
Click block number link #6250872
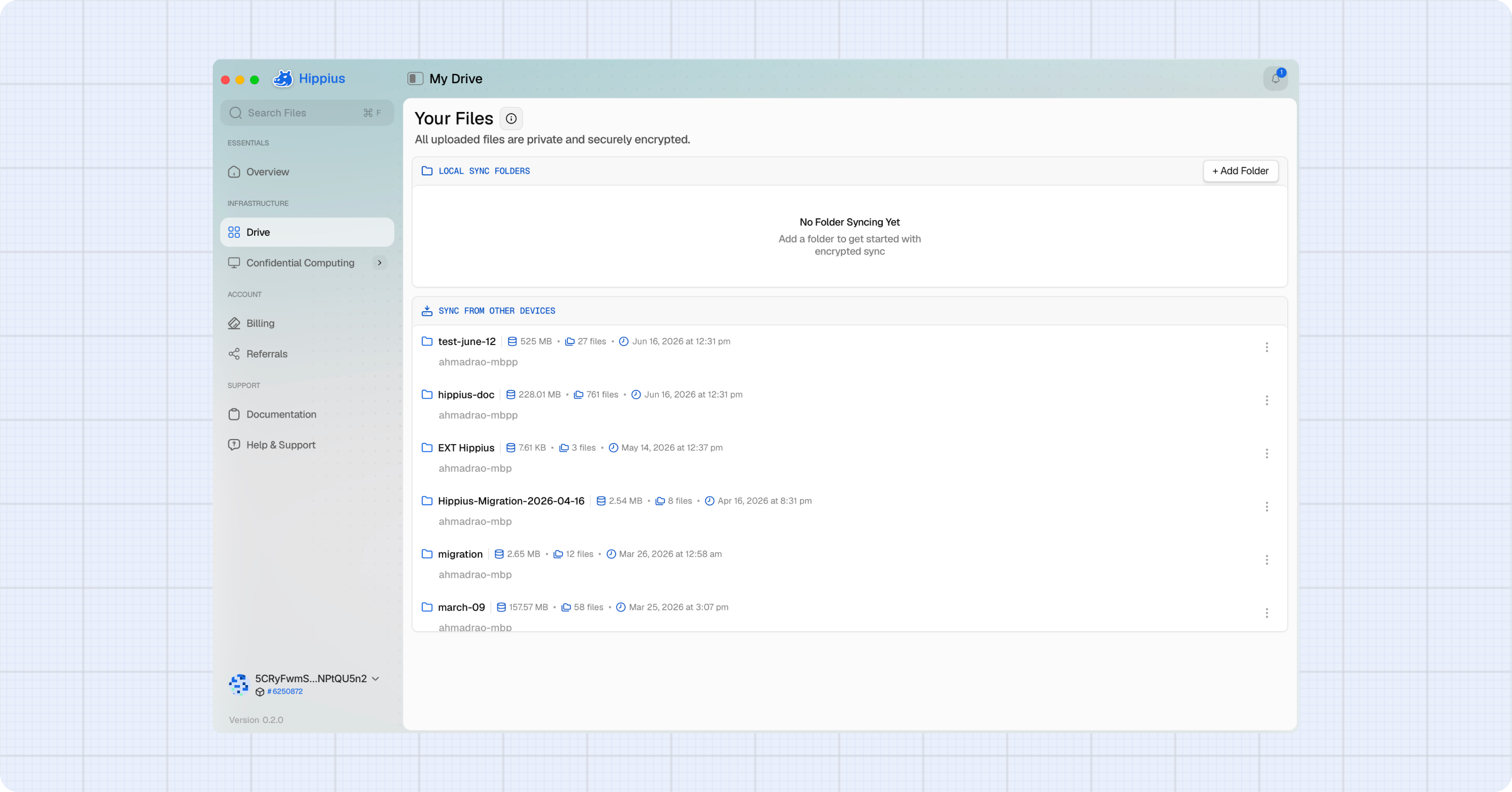(285, 692)
